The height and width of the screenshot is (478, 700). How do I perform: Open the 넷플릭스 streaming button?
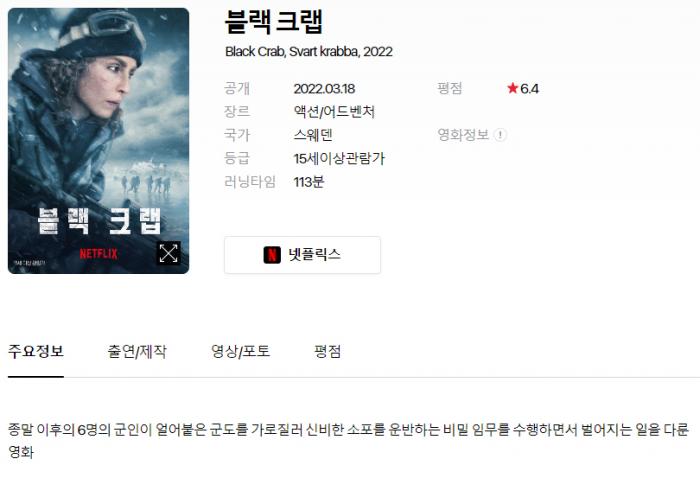click(x=302, y=255)
